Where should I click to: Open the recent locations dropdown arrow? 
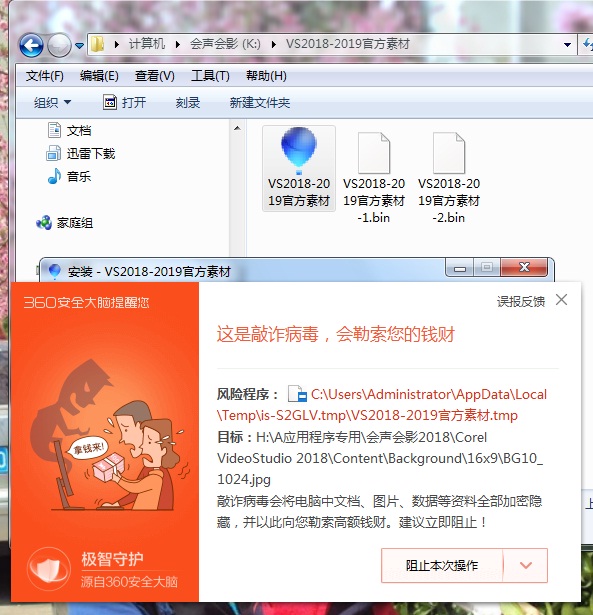[80, 46]
